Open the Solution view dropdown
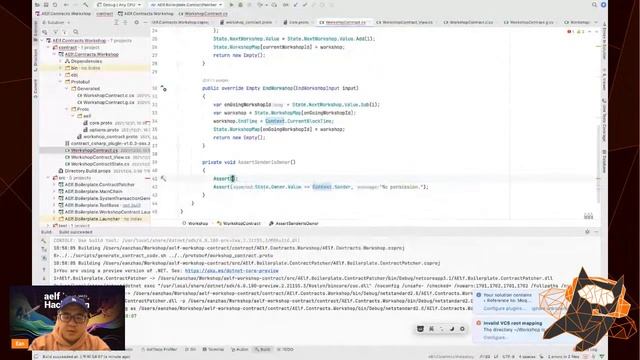 (56, 22)
